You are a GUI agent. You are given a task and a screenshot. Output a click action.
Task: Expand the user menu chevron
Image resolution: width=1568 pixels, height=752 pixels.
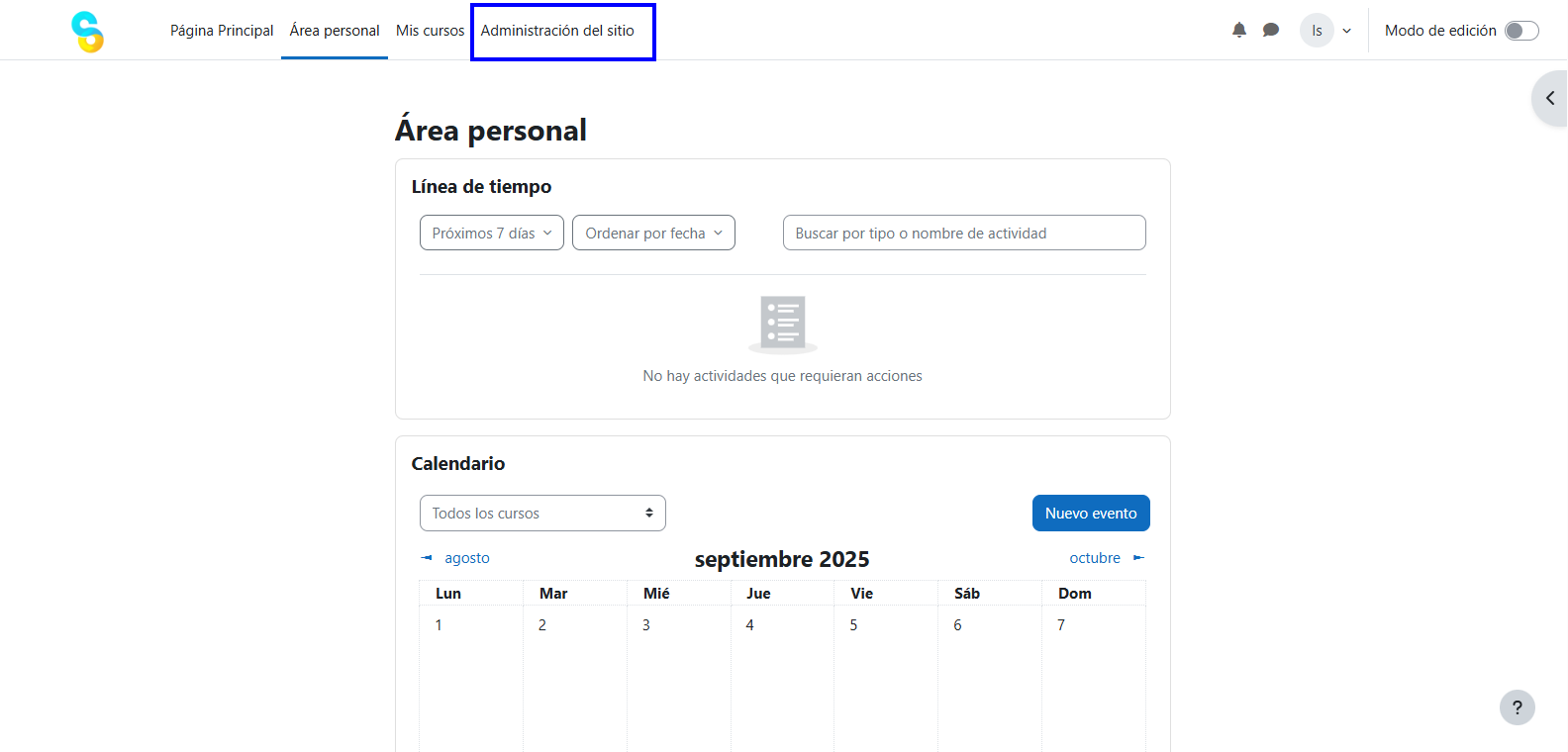click(1346, 31)
